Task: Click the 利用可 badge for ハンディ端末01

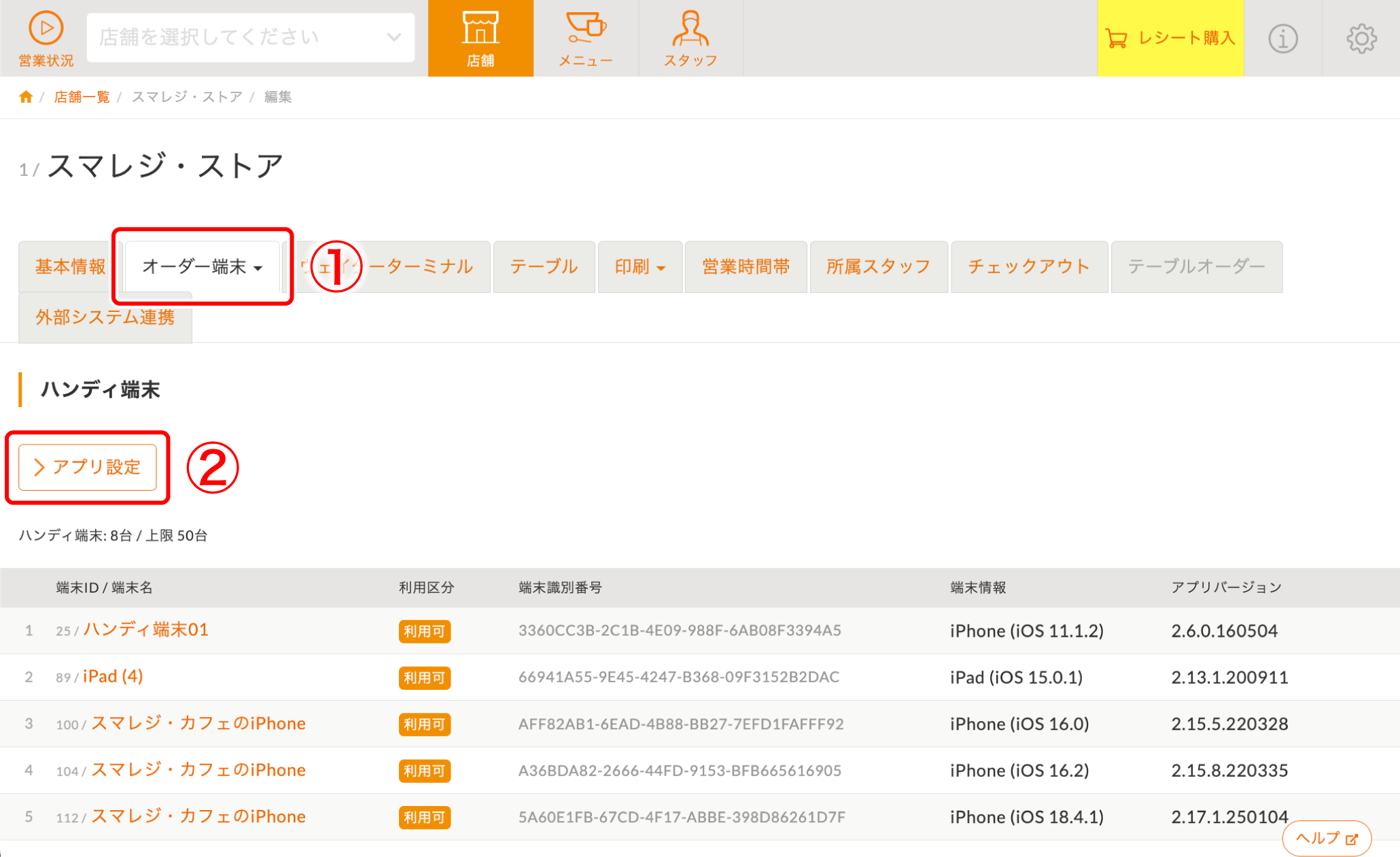Action: point(425,631)
